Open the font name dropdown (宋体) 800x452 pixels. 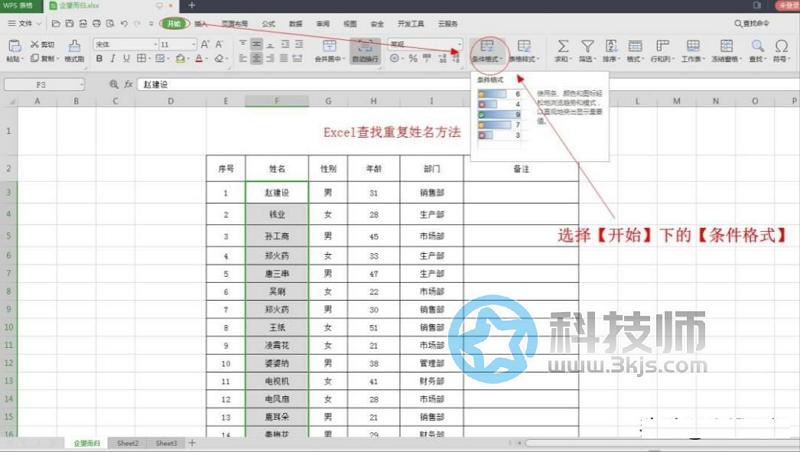tap(155, 44)
